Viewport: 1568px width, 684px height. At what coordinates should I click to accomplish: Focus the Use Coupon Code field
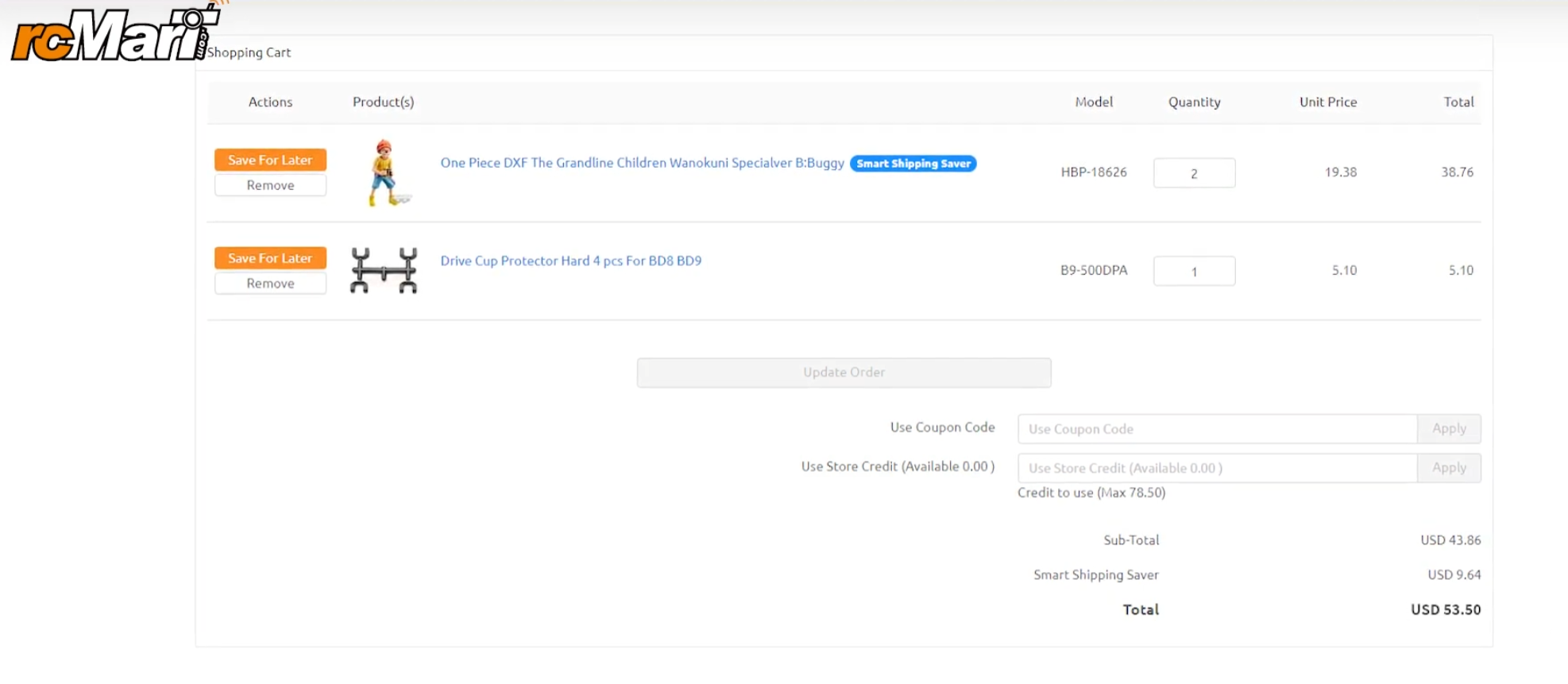[x=1217, y=429]
